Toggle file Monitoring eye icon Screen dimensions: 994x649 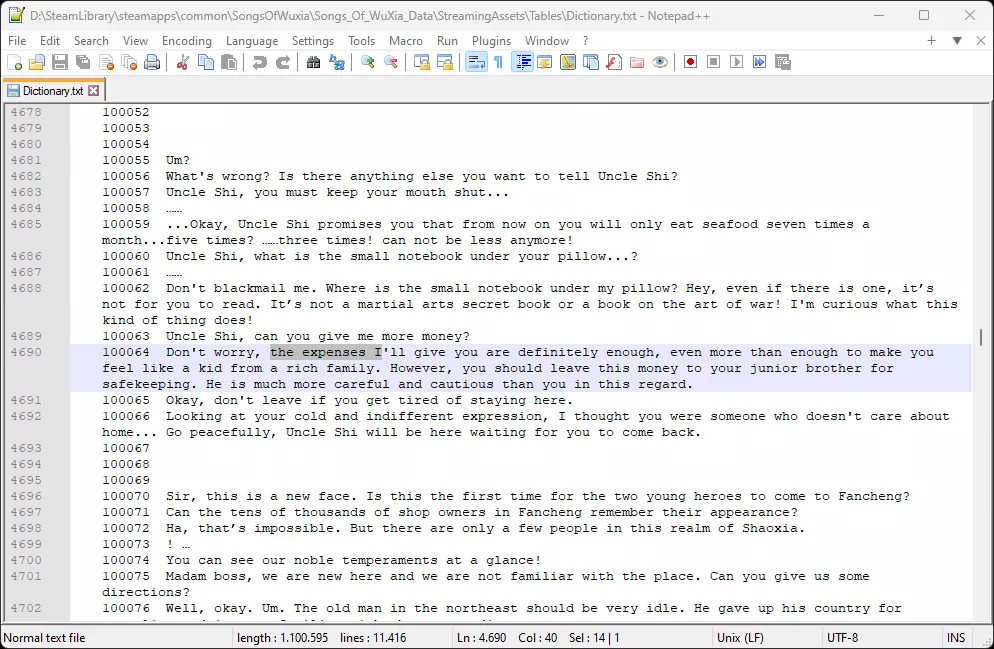click(x=660, y=62)
